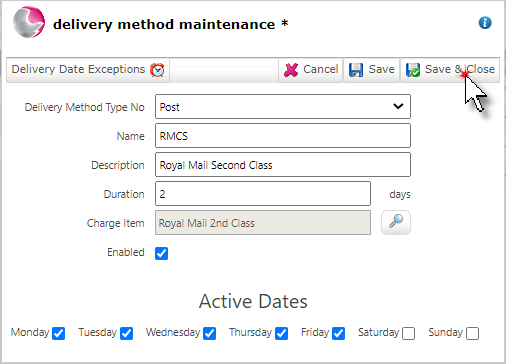Screen dimensions: 506x364
Task: Expand the Delivery Method Type No dropdown
Action: (x=283, y=107)
